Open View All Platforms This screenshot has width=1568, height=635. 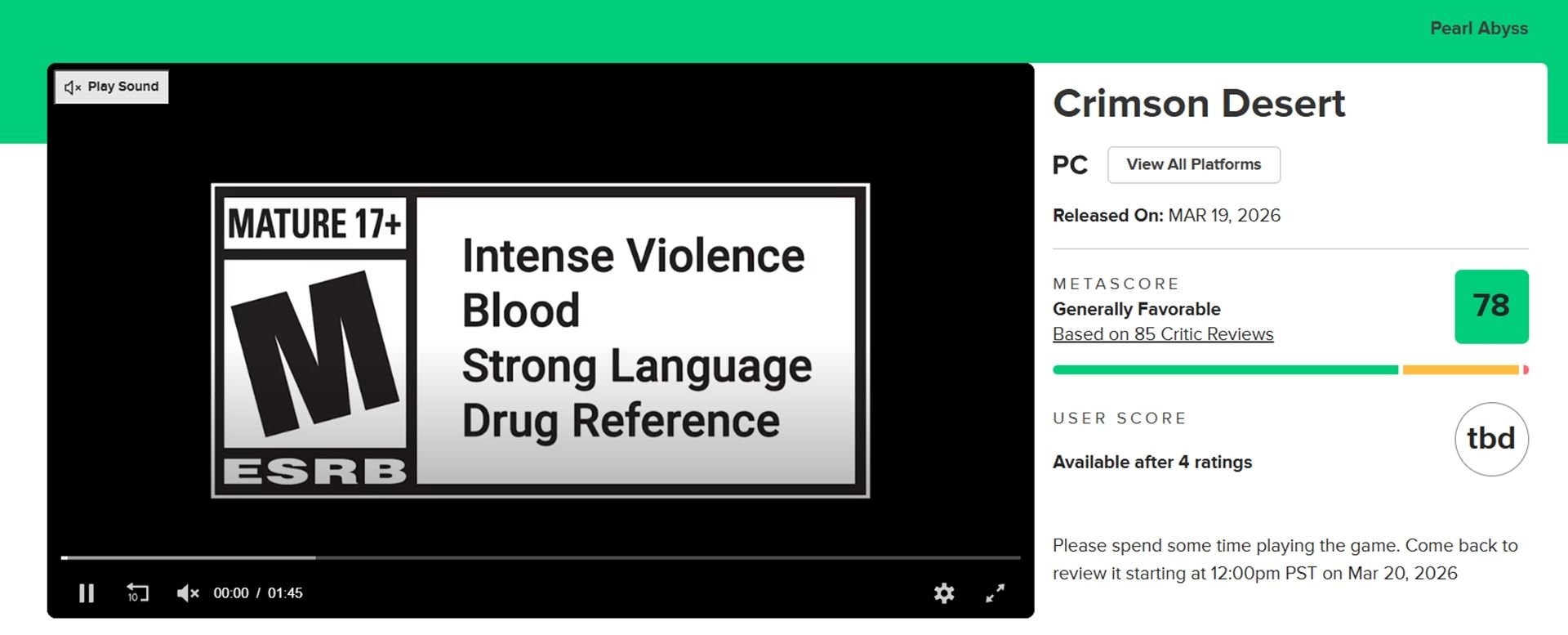(x=1193, y=165)
